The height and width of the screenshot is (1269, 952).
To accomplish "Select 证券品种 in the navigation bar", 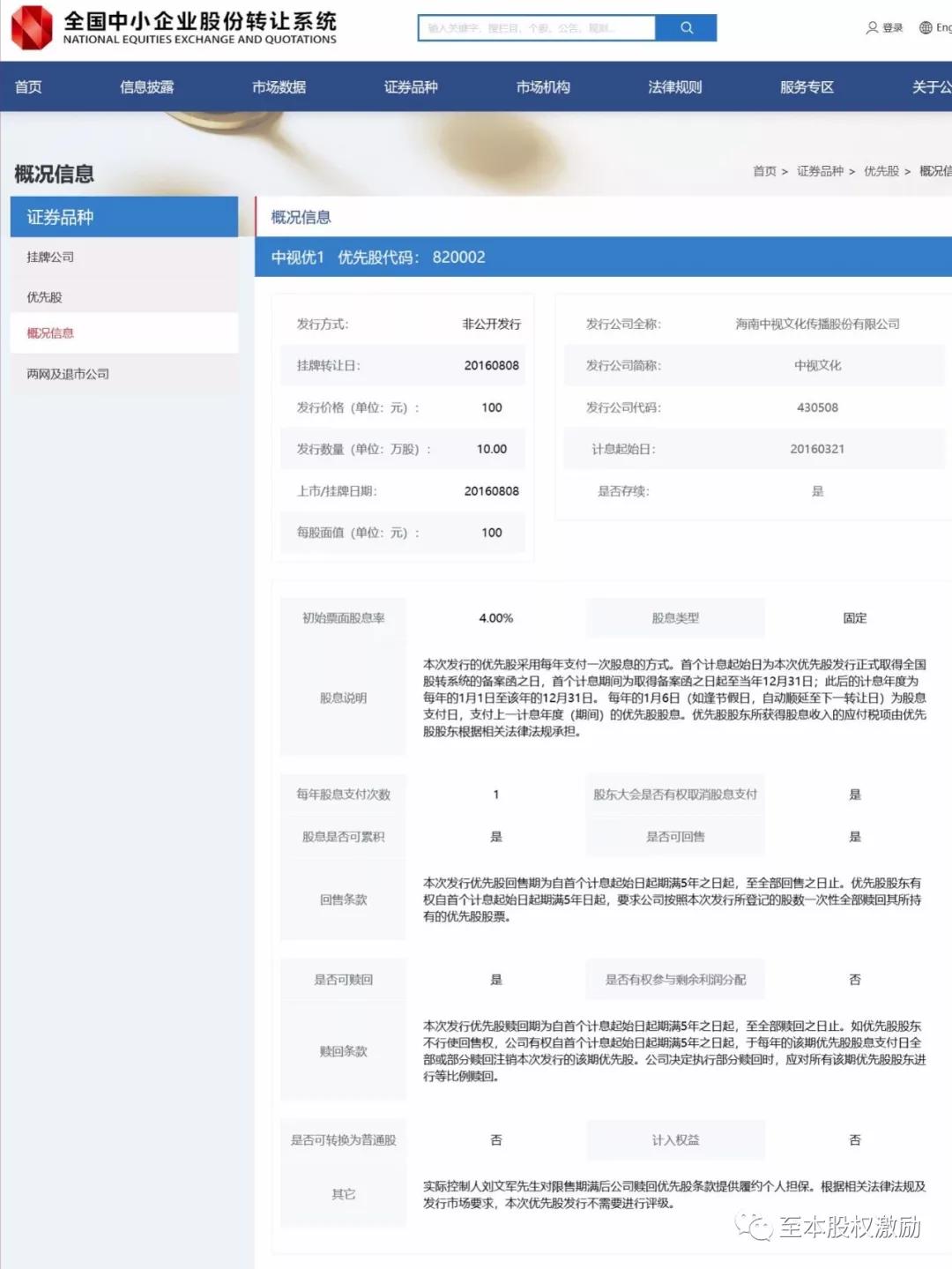I will [x=413, y=87].
